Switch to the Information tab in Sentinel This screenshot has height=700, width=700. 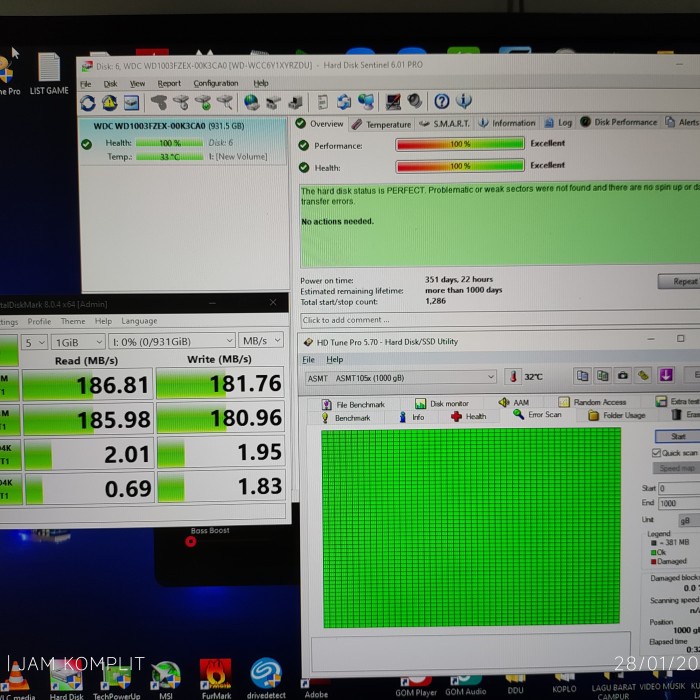507,123
